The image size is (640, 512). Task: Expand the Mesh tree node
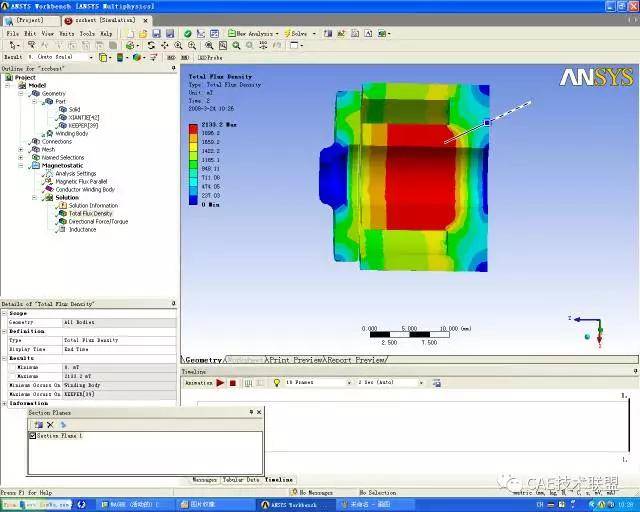(x=21, y=149)
